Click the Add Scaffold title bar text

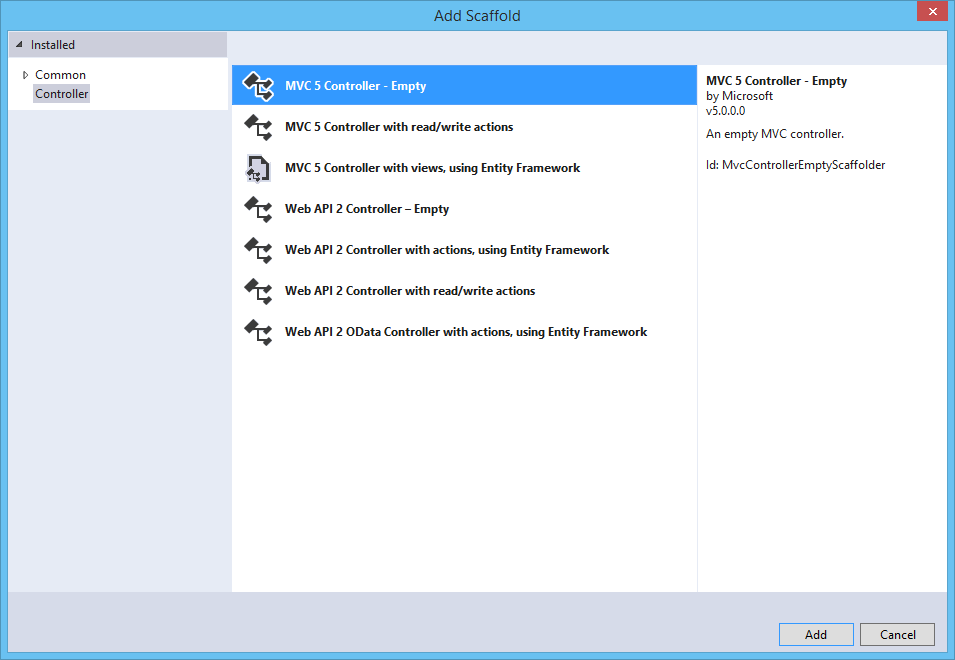point(477,16)
